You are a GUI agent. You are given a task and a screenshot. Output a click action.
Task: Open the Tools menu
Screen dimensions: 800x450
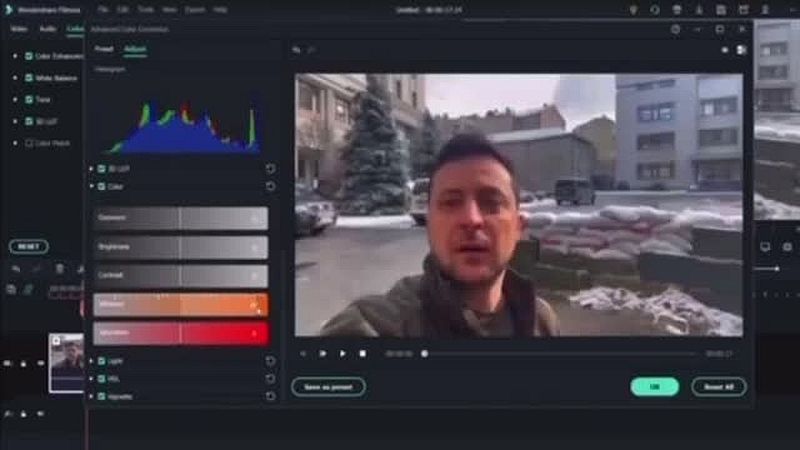click(145, 10)
